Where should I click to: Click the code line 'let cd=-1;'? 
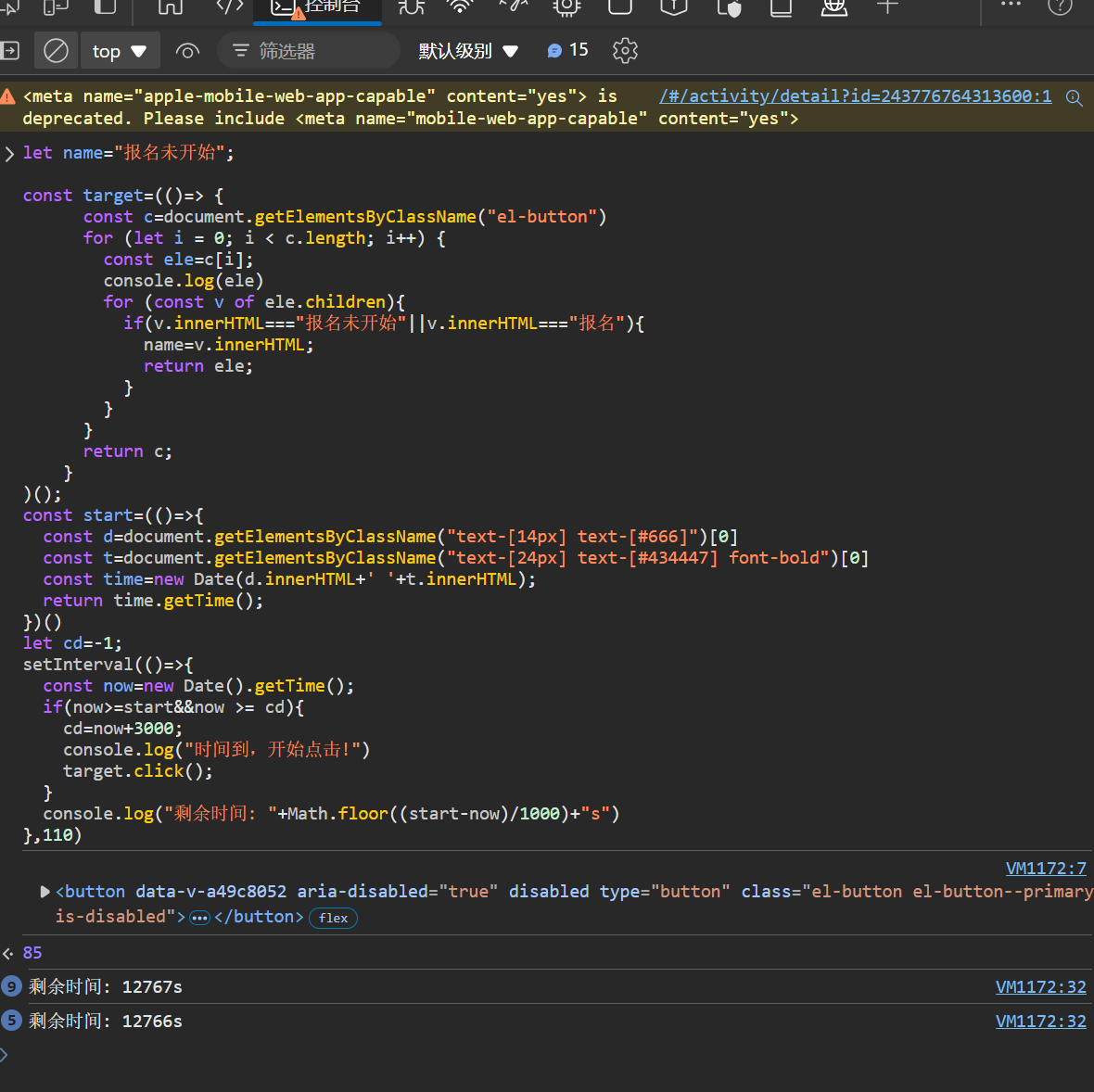point(72,642)
